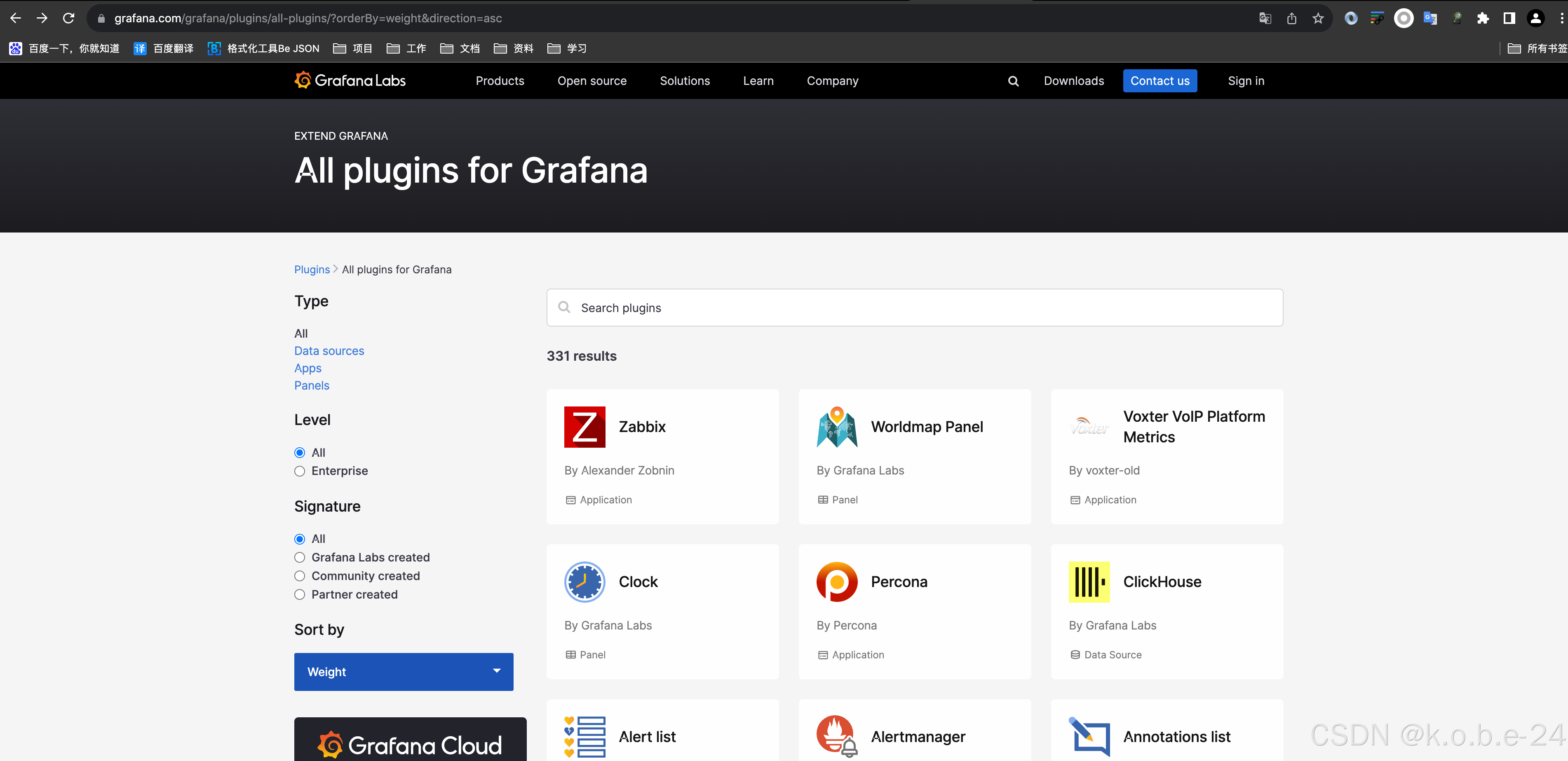This screenshot has width=1568, height=761.
Task: Select the Enterprise level radio button
Action: coord(300,471)
